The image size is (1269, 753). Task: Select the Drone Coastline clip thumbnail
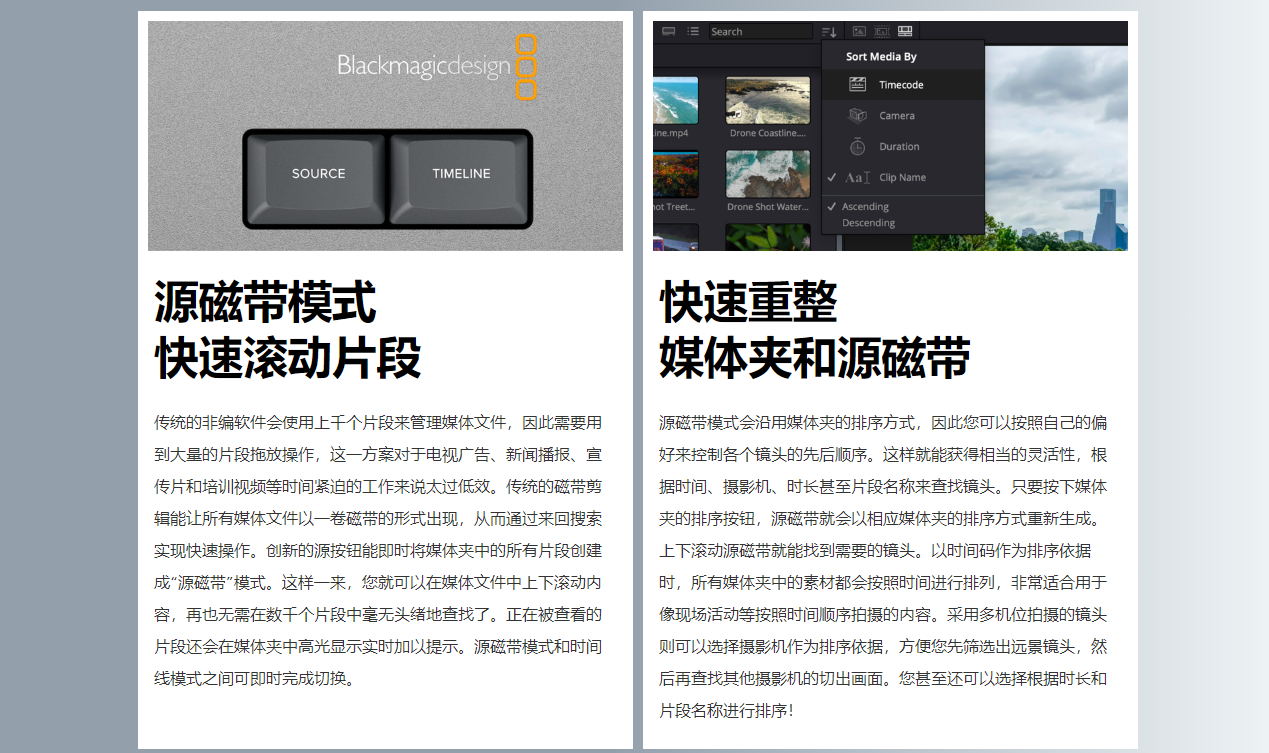(x=767, y=101)
